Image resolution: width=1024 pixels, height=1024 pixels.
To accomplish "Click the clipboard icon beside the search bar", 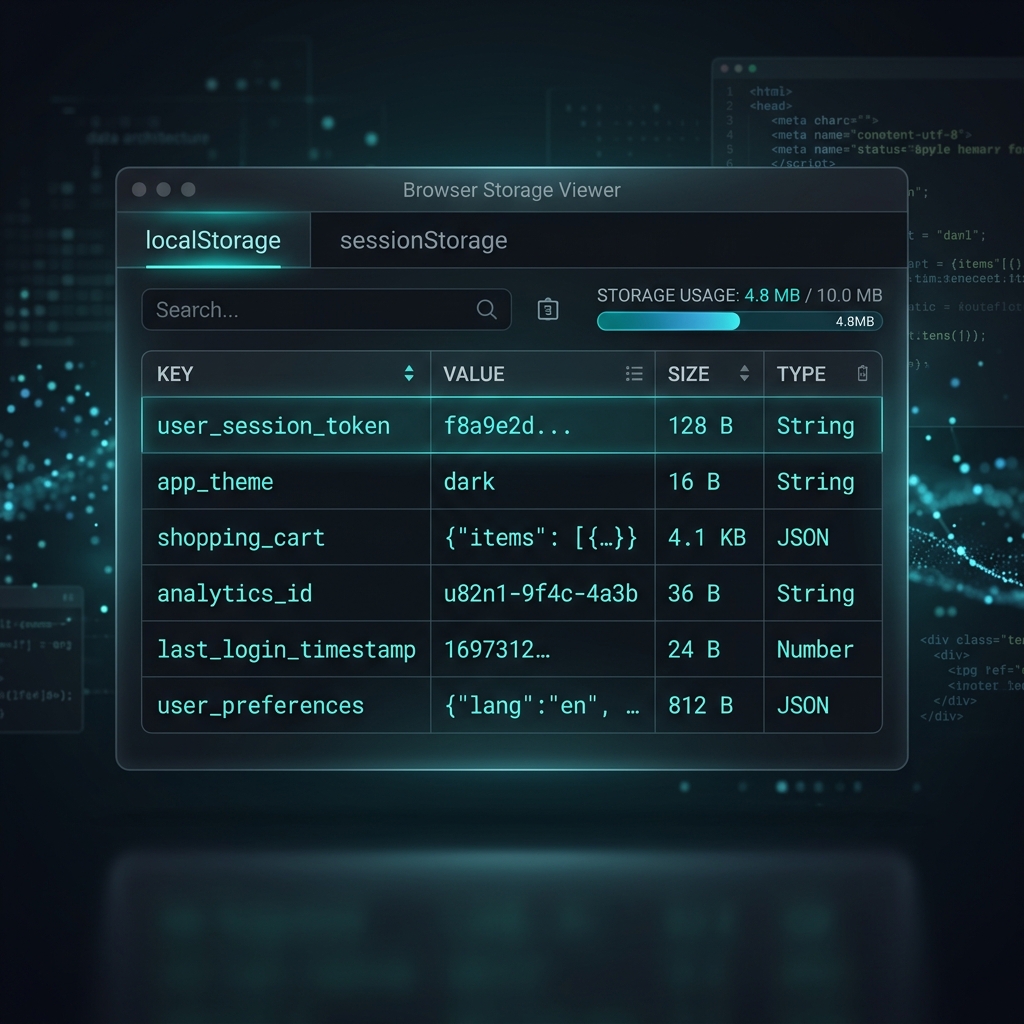I will click(x=547, y=310).
